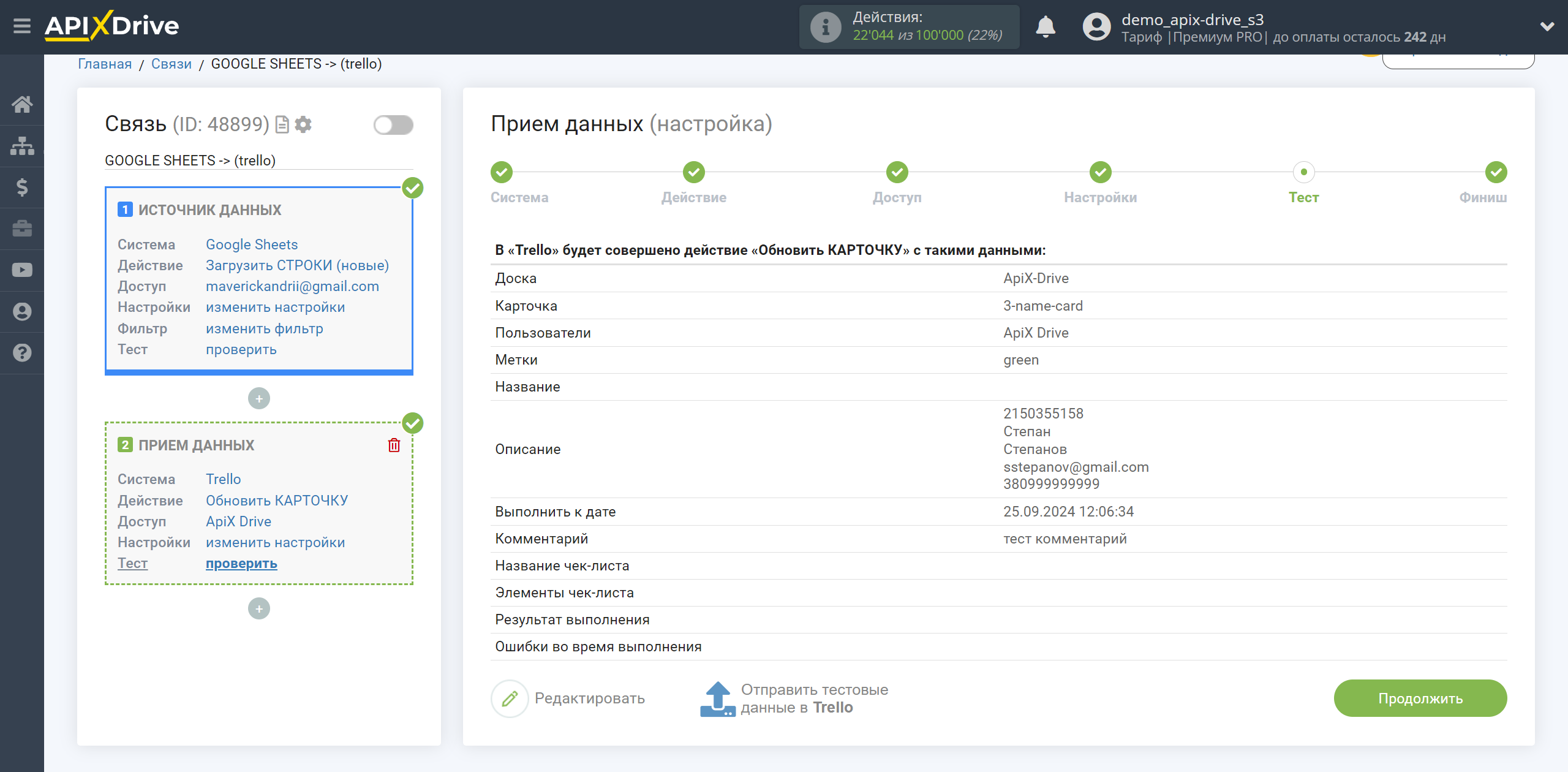
Task: Click the Редактировать pencil button
Action: (x=568, y=698)
